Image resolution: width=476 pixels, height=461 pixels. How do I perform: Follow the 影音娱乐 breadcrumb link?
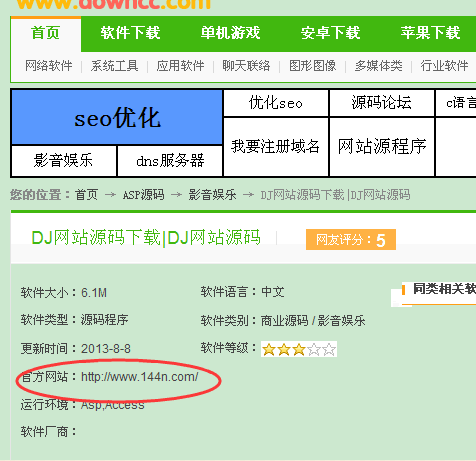(x=212, y=195)
